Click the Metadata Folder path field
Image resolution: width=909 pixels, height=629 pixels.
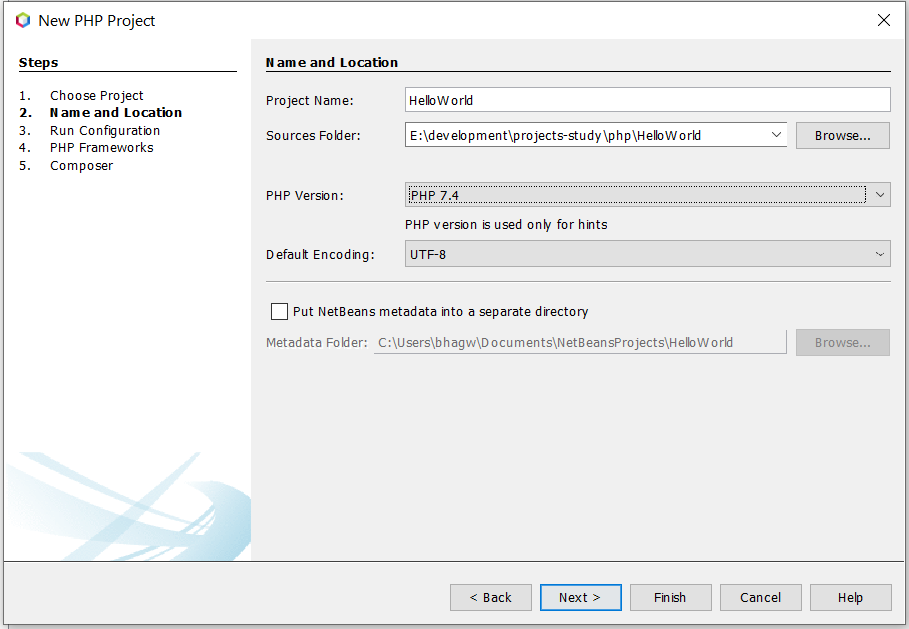click(580, 342)
